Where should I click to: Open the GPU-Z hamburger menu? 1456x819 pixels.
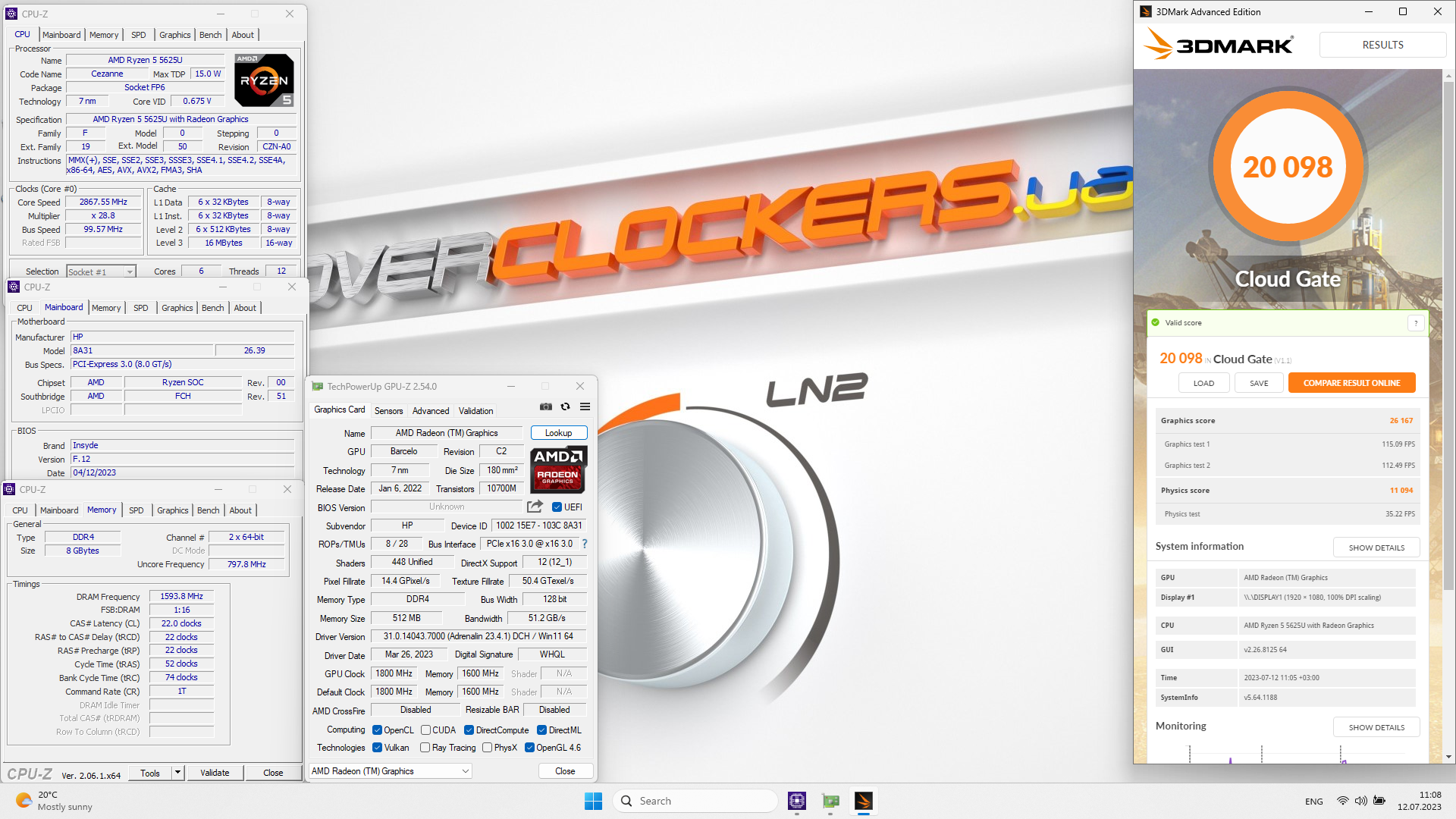click(x=585, y=407)
